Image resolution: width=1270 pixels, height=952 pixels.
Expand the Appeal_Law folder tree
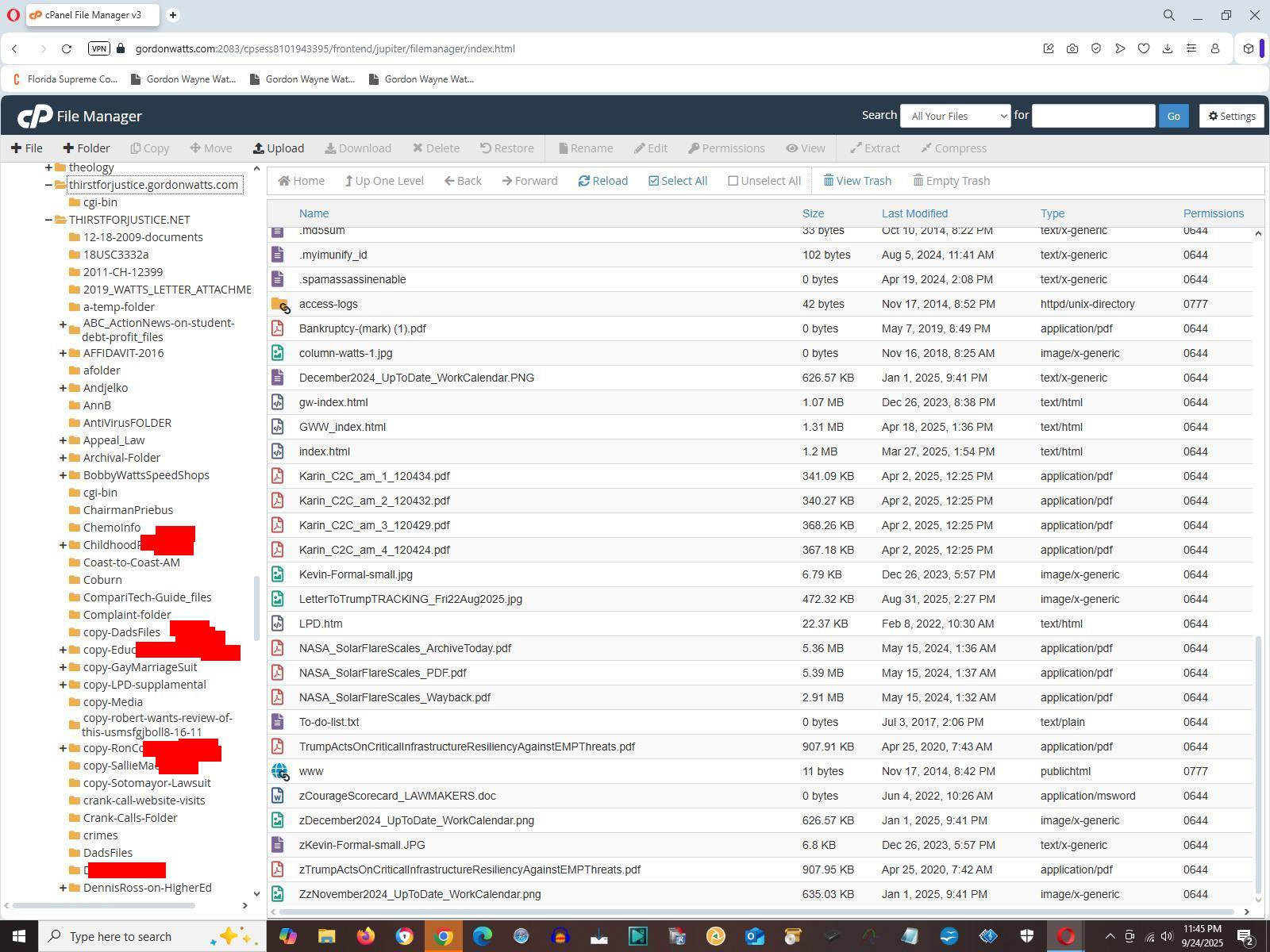coord(63,440)
